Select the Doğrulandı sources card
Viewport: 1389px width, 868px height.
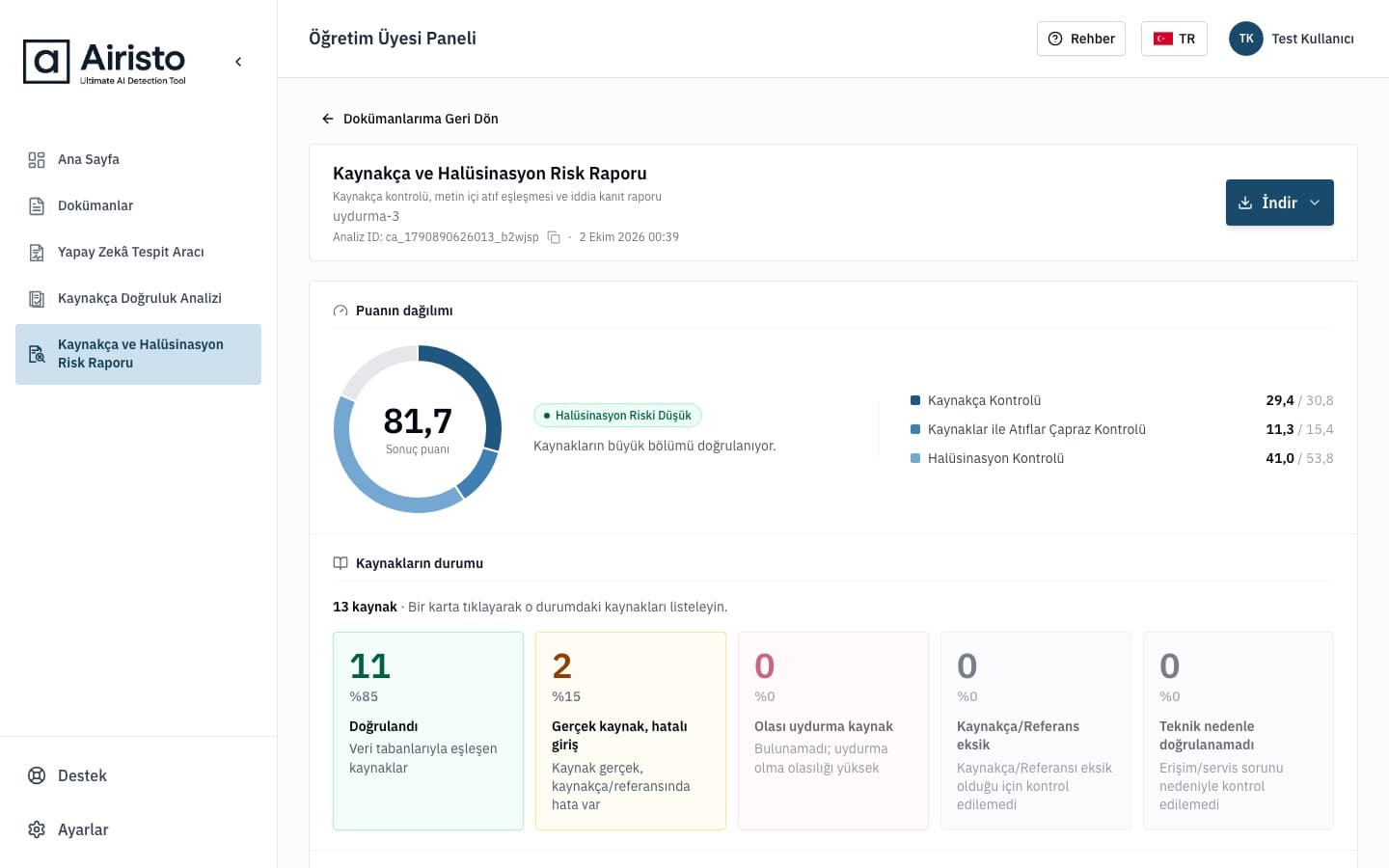[428, 731]
